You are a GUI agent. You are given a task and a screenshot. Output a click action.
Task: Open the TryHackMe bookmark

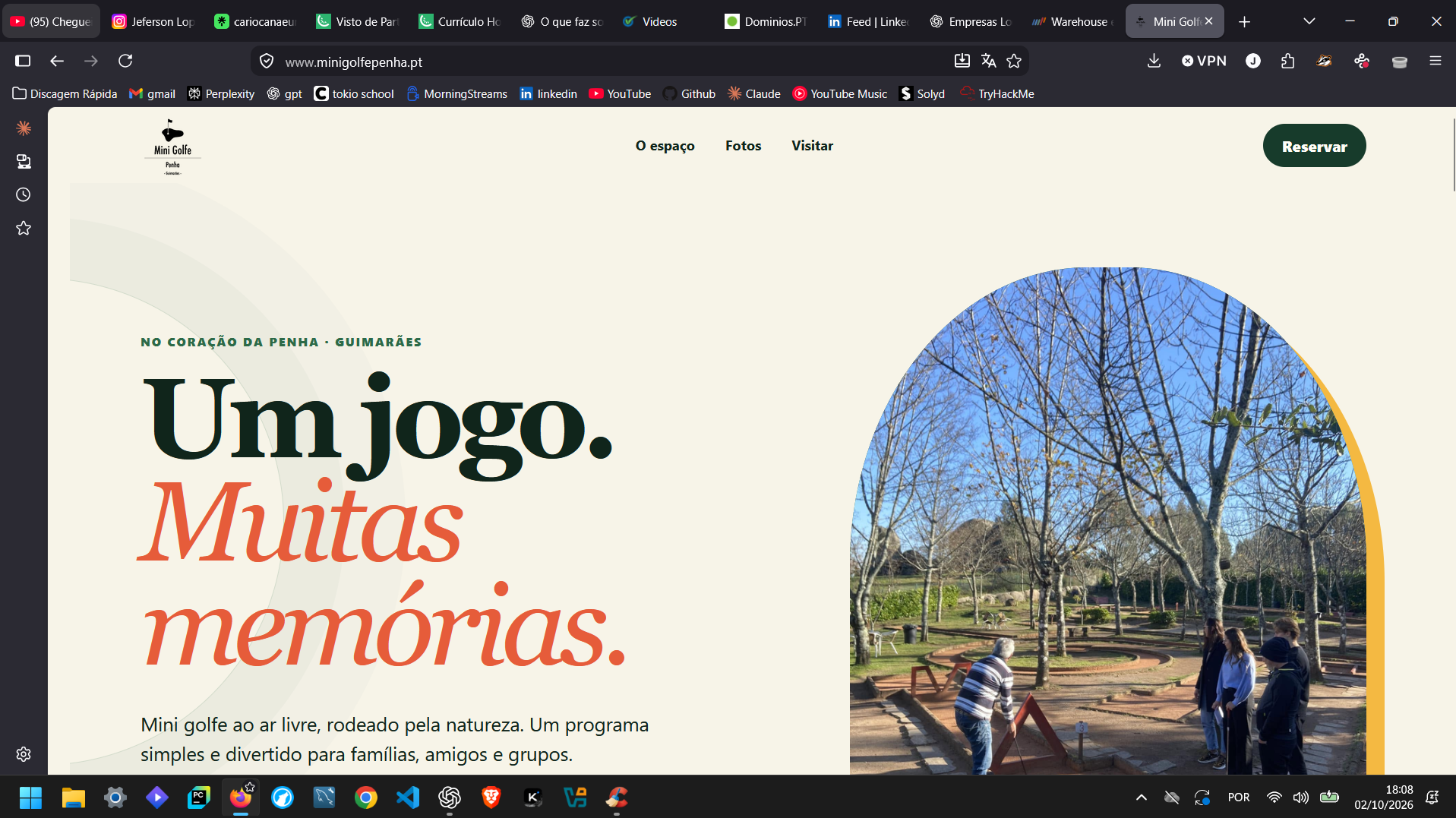click(997, 93)
